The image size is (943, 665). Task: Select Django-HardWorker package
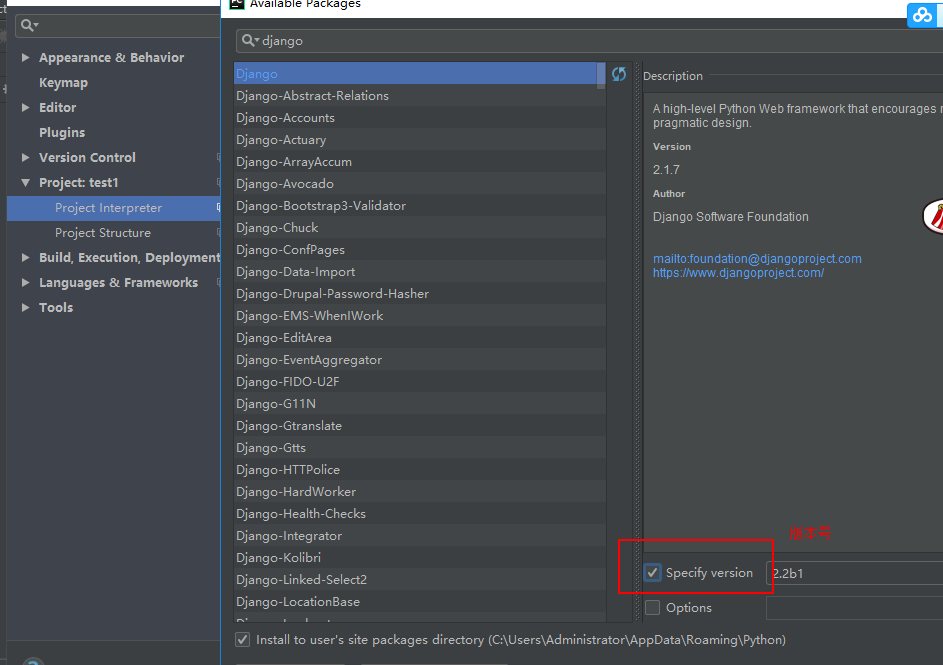(420, 492)
